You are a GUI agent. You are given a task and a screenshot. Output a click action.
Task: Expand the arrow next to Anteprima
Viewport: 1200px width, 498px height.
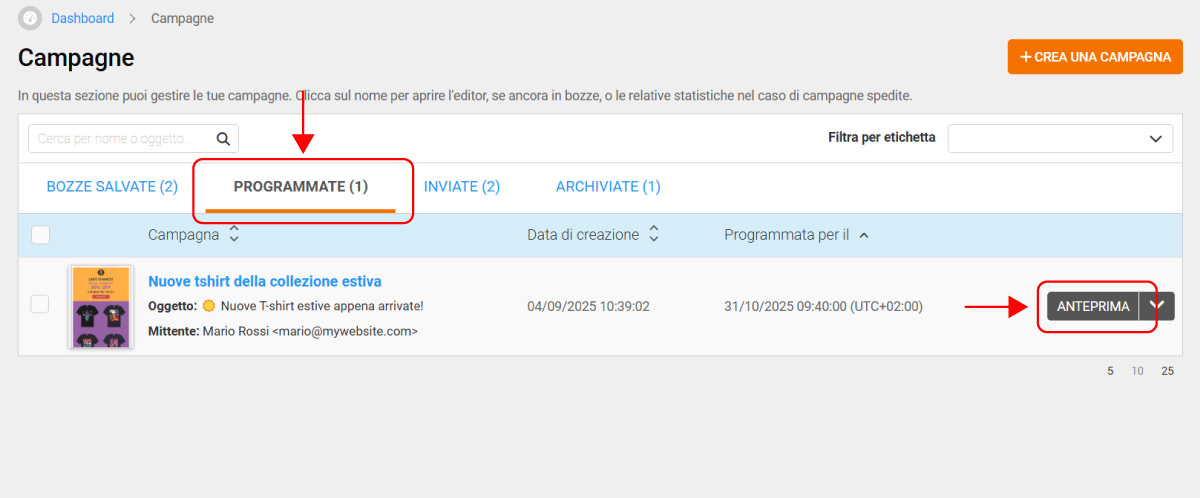point(1157,306)
